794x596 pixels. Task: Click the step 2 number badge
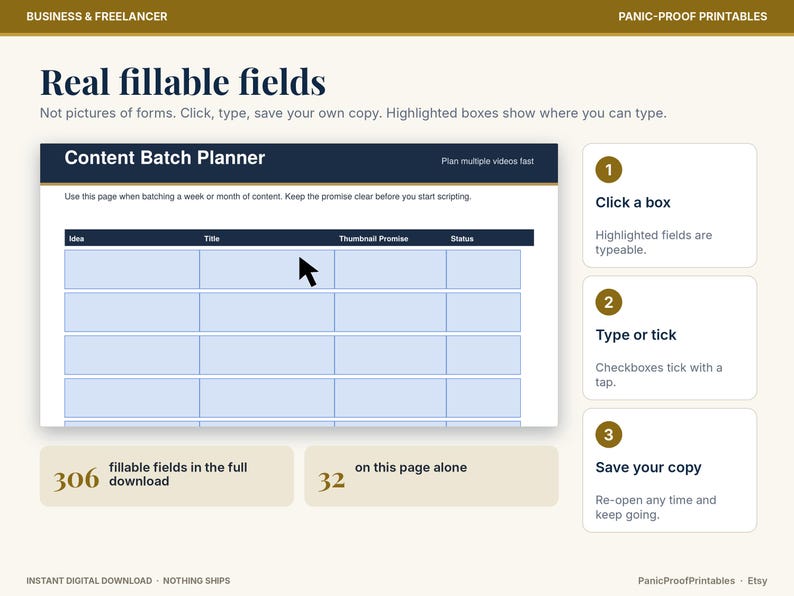point(608,302)
